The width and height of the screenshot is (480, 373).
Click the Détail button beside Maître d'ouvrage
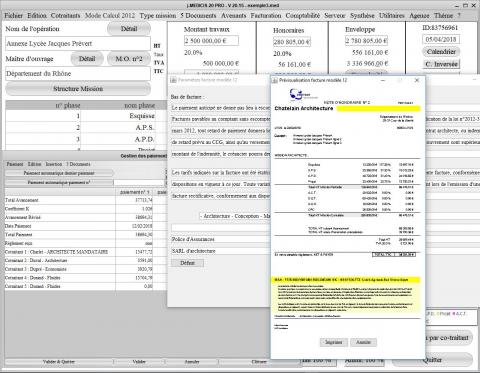87,59
